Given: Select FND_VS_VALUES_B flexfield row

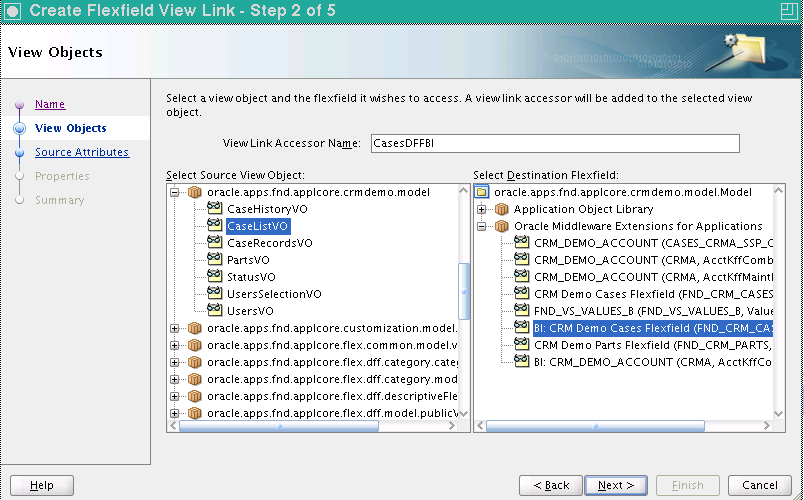Looking at the screenshot, I should pos(653,311).
